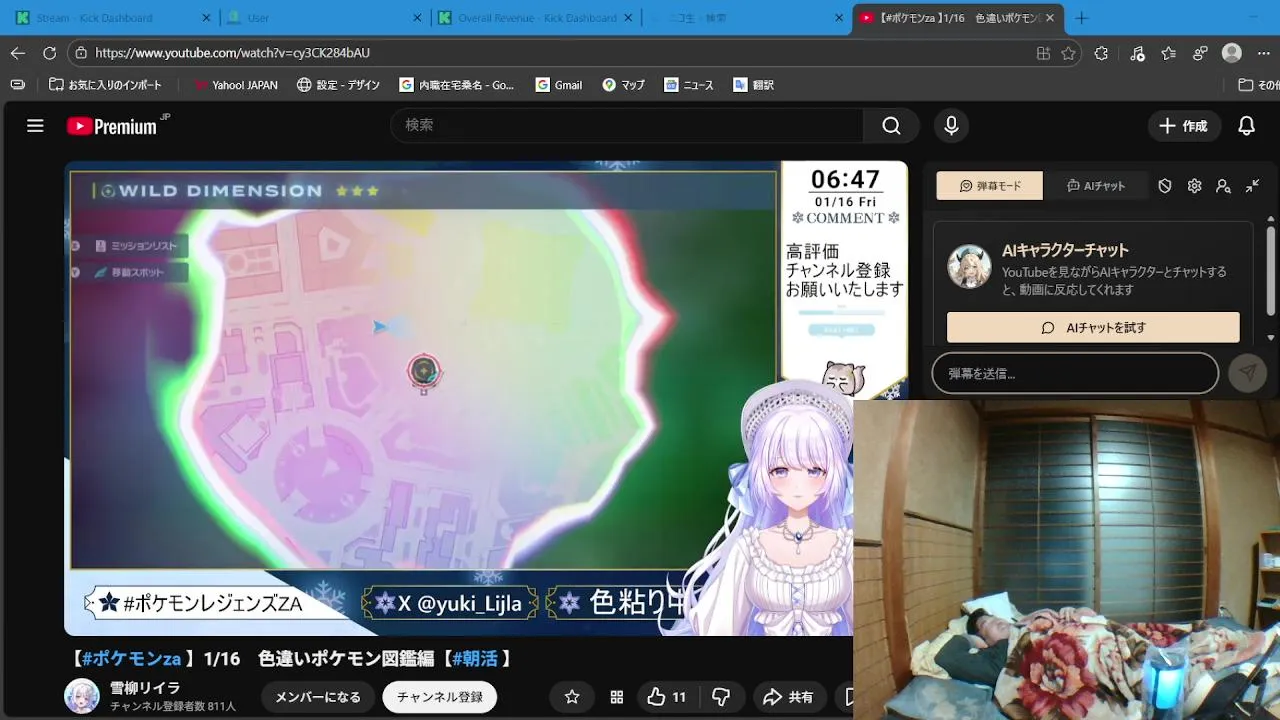Image resolution: width=1280 pixels, height=720 pixels.
Task: Click the address bar URL
Action: pyautogui.click(x=232, y=53)
